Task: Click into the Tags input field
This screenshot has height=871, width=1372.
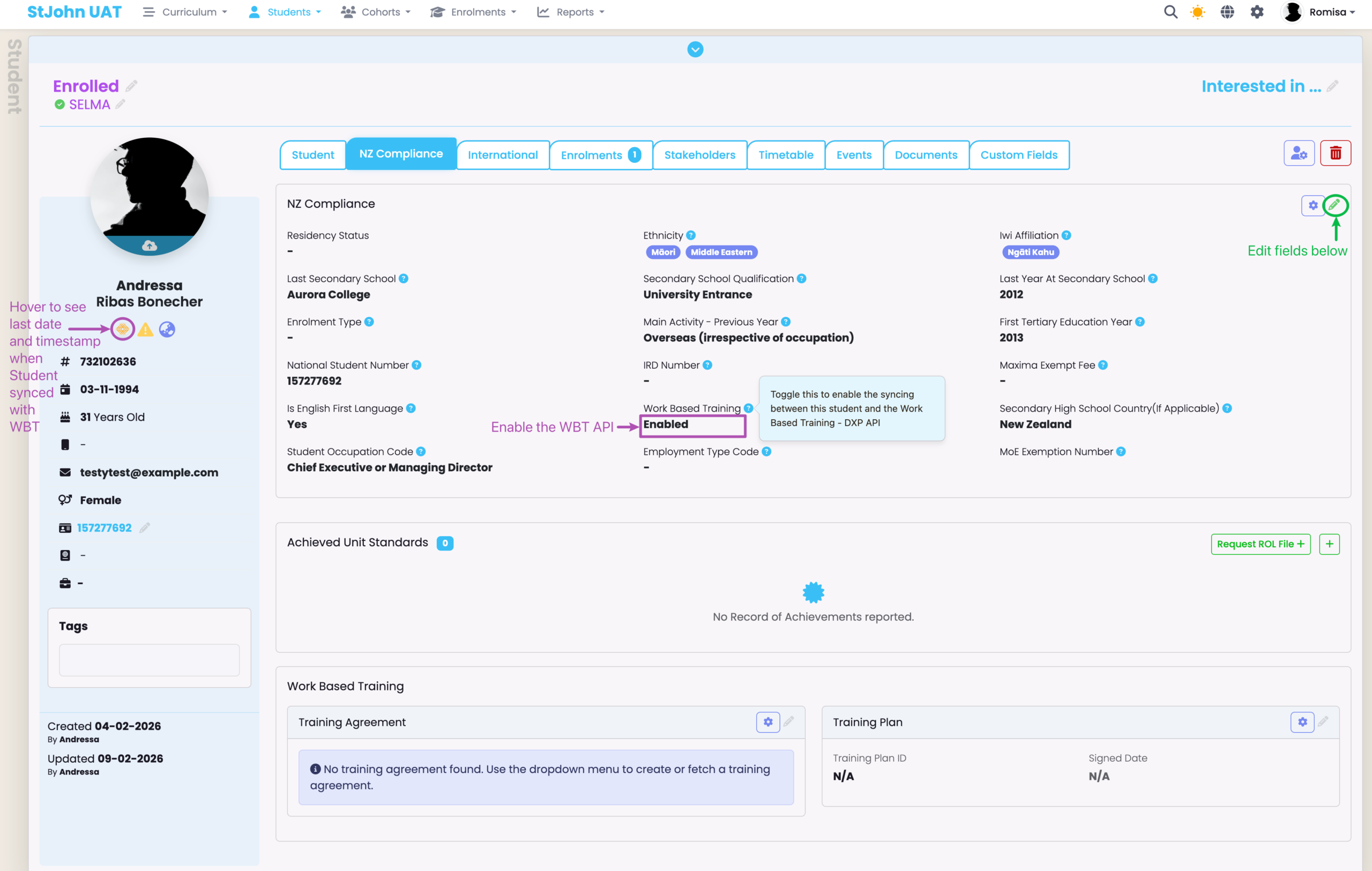Action: click(x=150, y=660)
